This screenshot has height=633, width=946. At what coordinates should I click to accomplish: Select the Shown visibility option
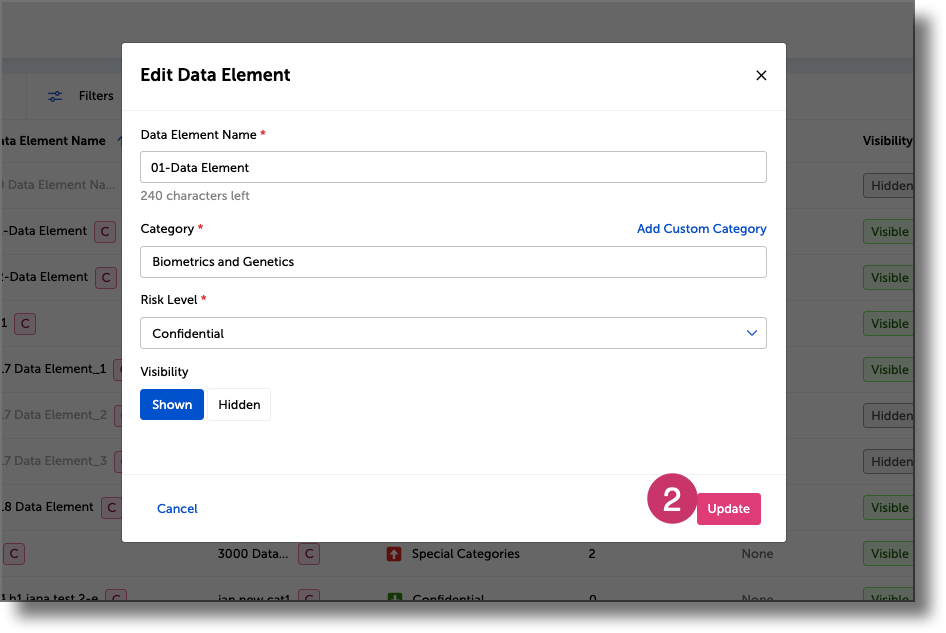pyautogui.click(x=171, y=404)
